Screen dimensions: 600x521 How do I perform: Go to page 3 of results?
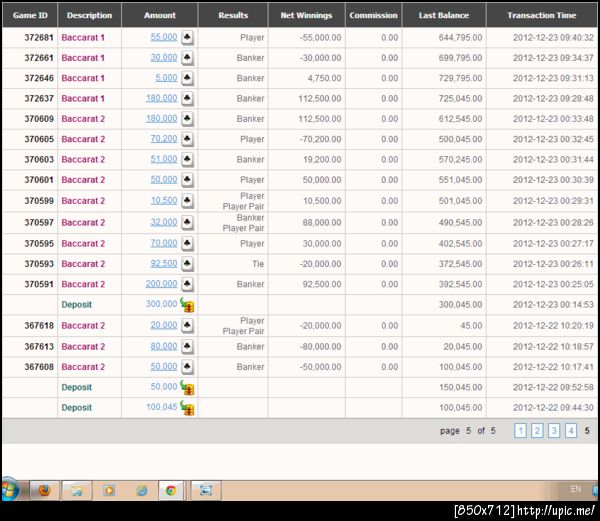554,431
